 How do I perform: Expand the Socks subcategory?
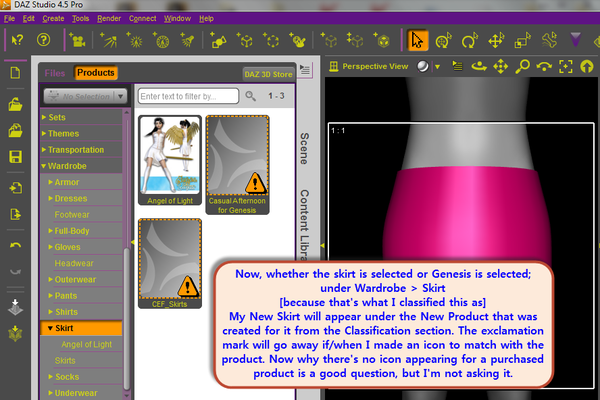click(x=51, y=377)
